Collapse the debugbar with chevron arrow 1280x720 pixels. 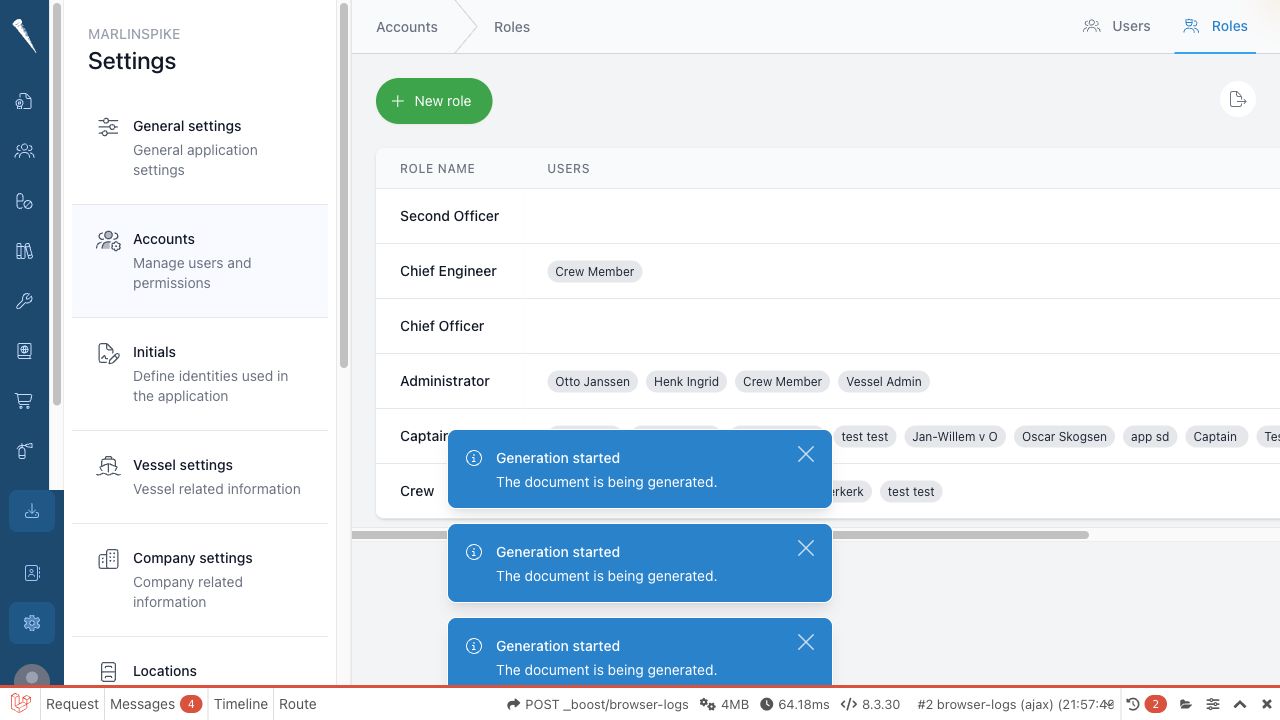1240,704
